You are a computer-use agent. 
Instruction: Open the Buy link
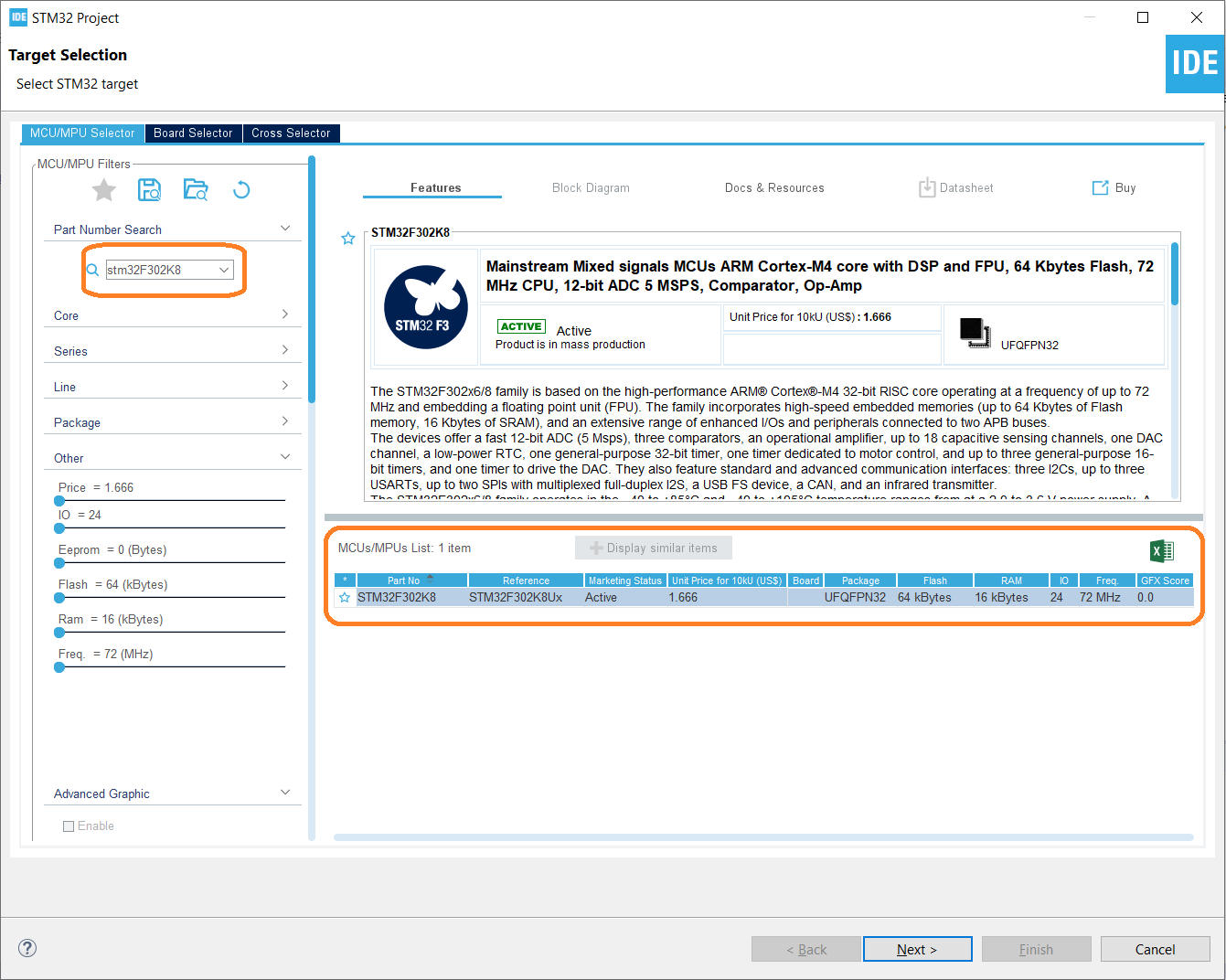click(x=1114, y=187)
